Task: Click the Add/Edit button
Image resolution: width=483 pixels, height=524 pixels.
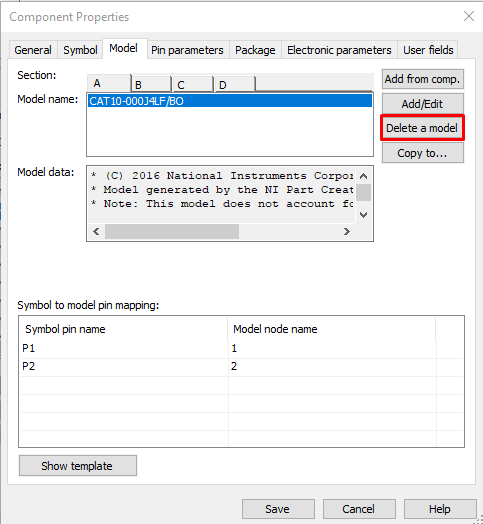Action: pyautogui.click(x=422, y=104)
